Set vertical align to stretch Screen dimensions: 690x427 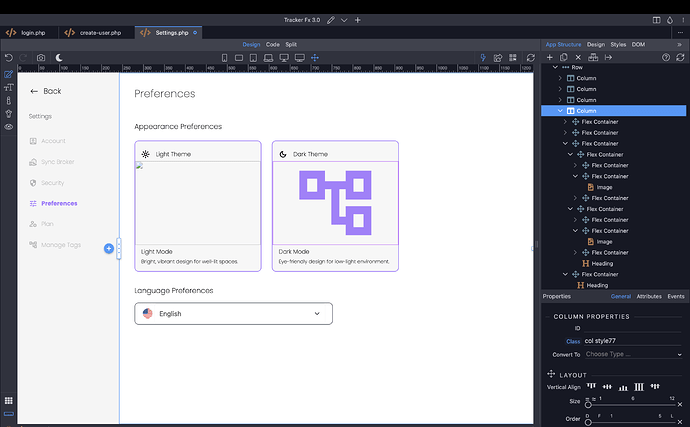coord(639,387)
